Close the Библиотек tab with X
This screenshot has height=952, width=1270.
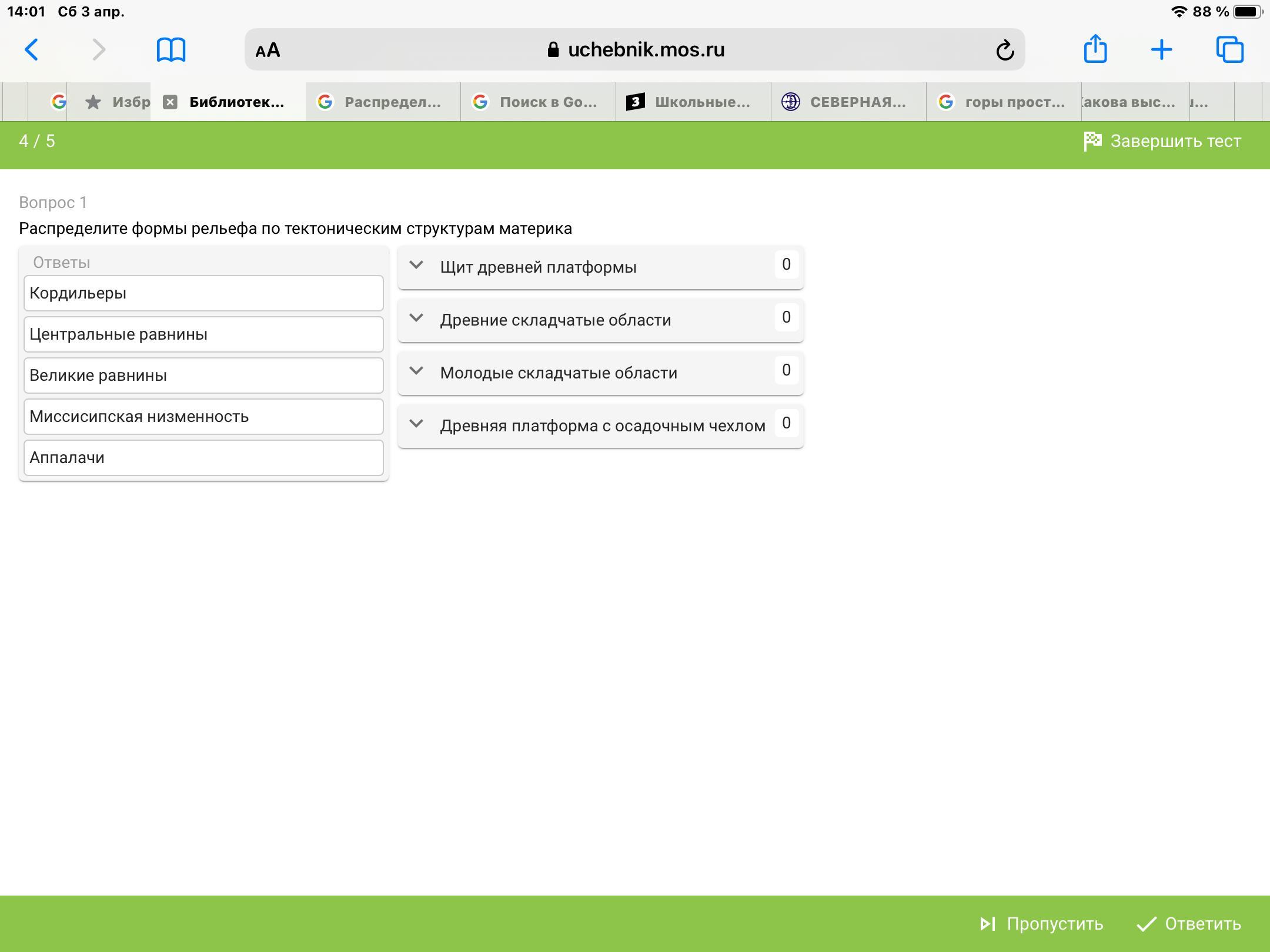(x=170, y=102)
